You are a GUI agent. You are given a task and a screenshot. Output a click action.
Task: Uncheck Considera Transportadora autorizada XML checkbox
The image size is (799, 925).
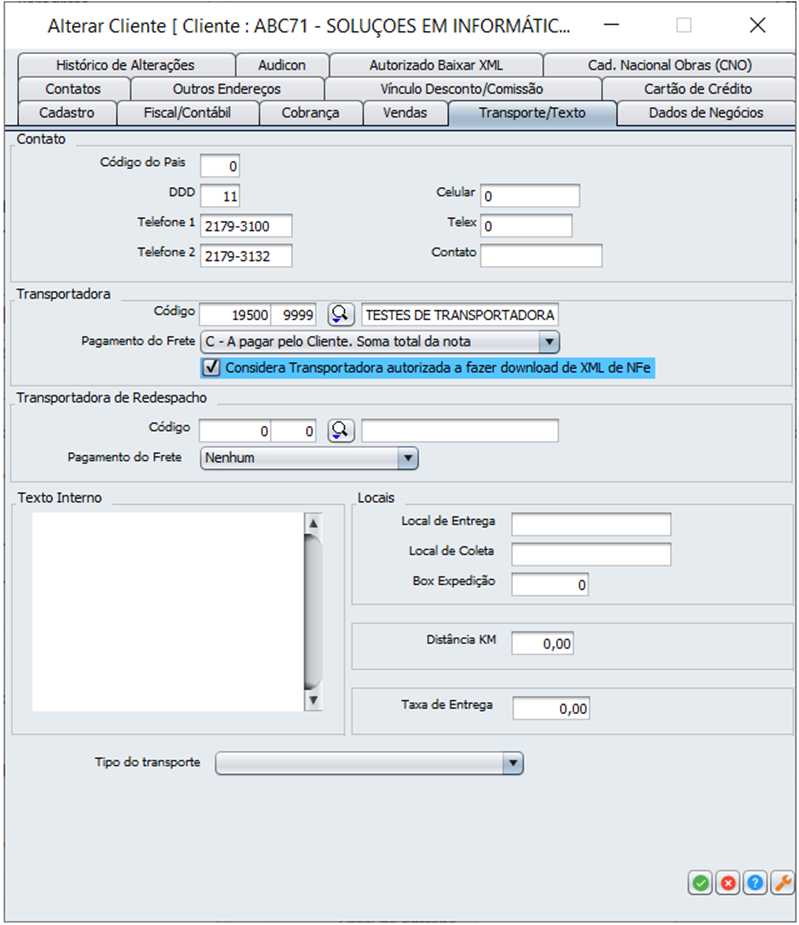[211, 368]
